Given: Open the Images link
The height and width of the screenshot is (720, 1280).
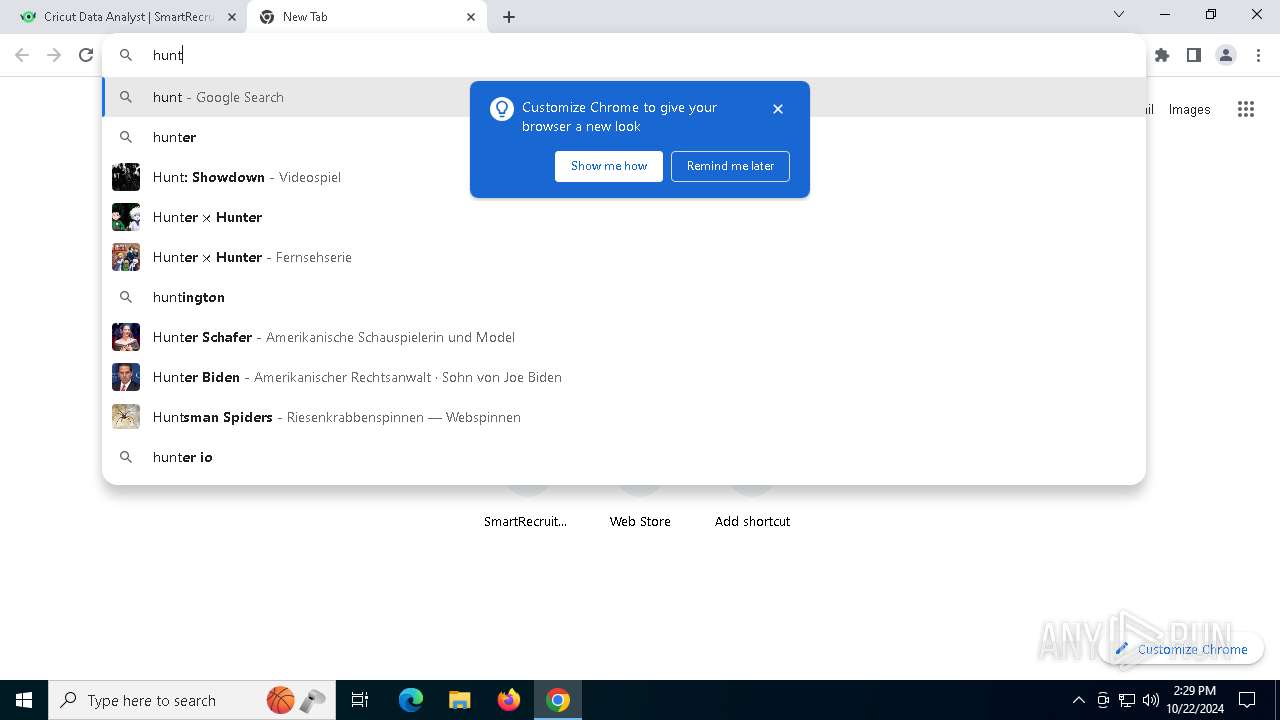Looking at the screenshot, I should 1189,110.
